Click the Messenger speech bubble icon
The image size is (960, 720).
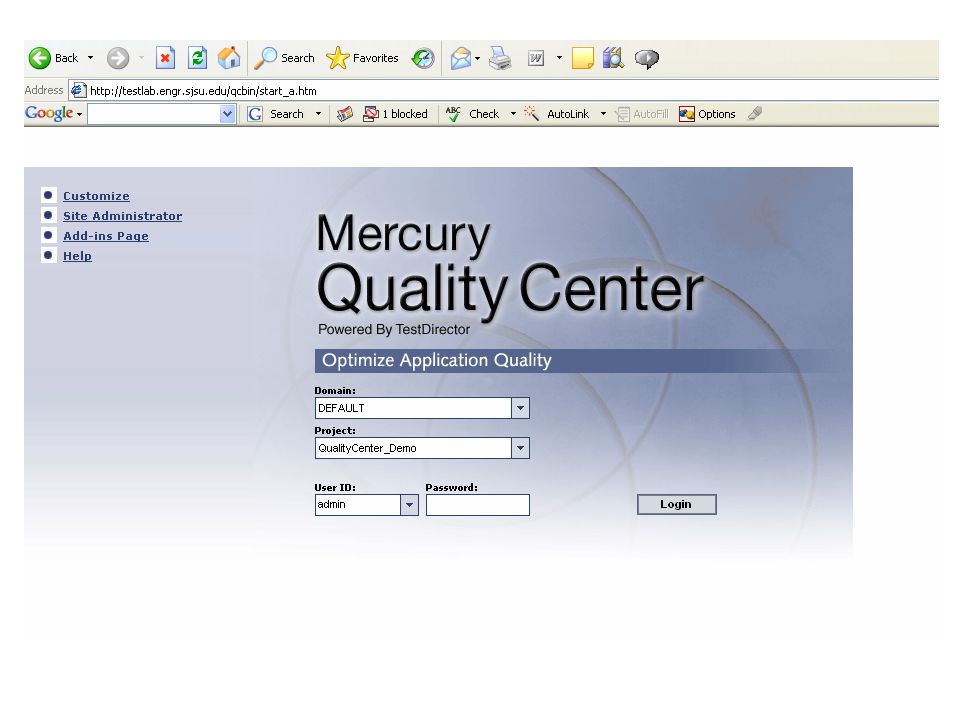[647, 59]
